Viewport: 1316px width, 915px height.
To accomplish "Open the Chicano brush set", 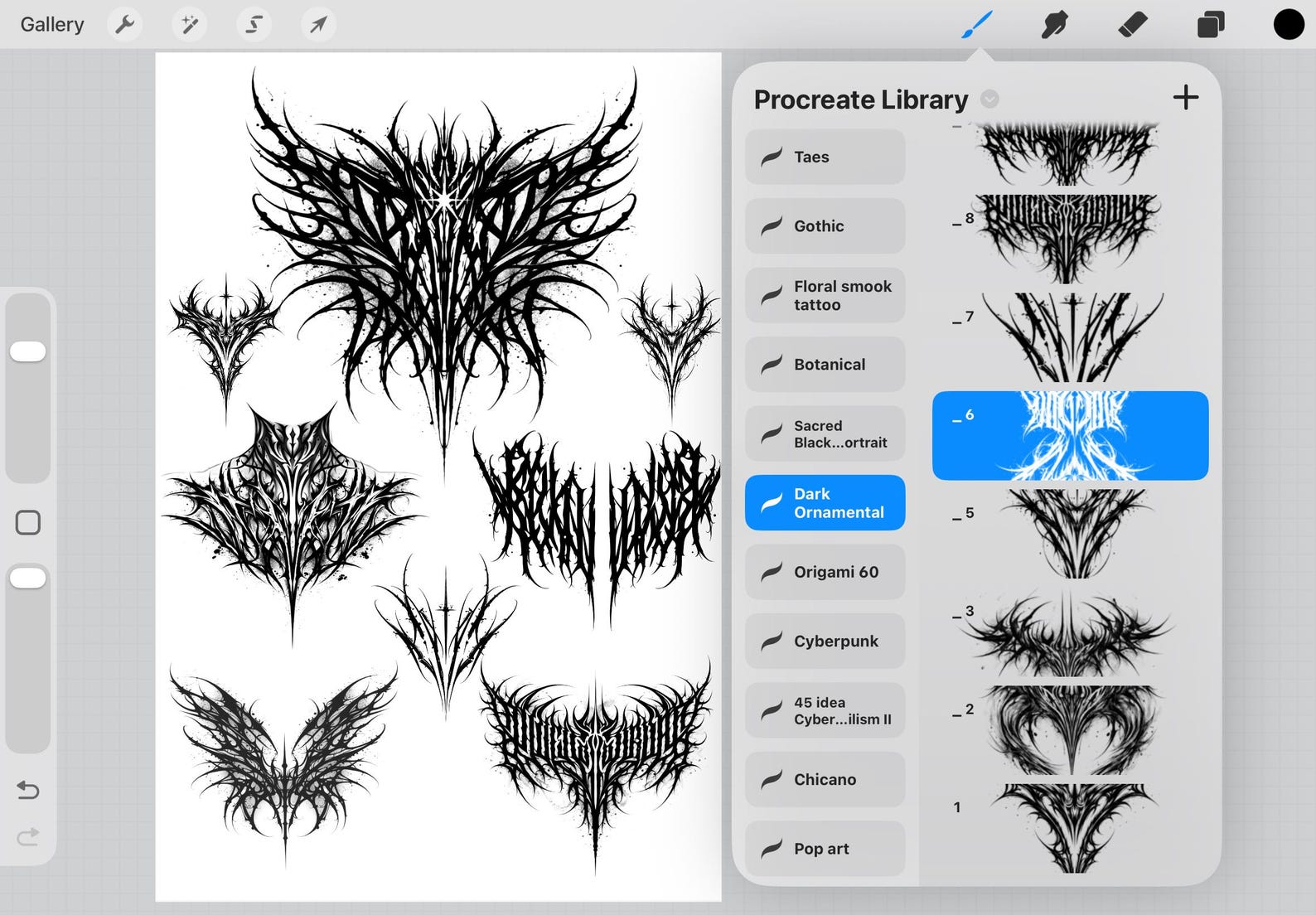I will click(x=825, y=780).
